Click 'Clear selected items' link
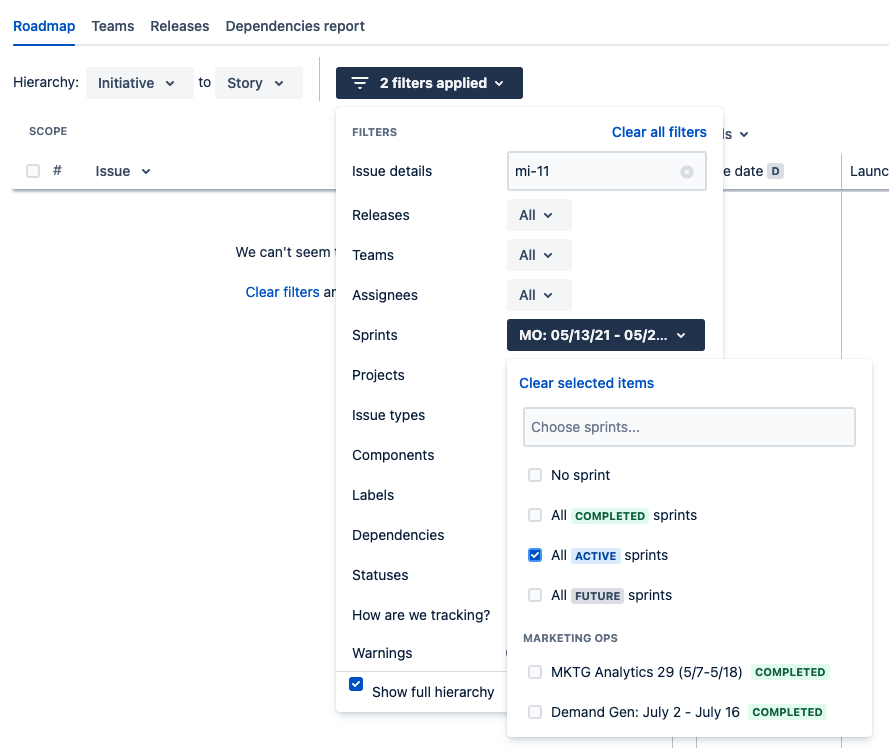 point(586,383)
